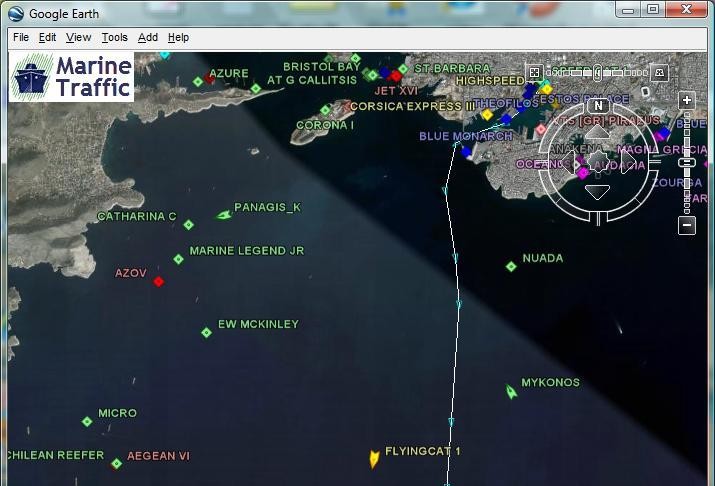Click the vertical zoom slider handle
Viewport: 715px width, 486px height.
pyautogui.click(x=687, y=163)
